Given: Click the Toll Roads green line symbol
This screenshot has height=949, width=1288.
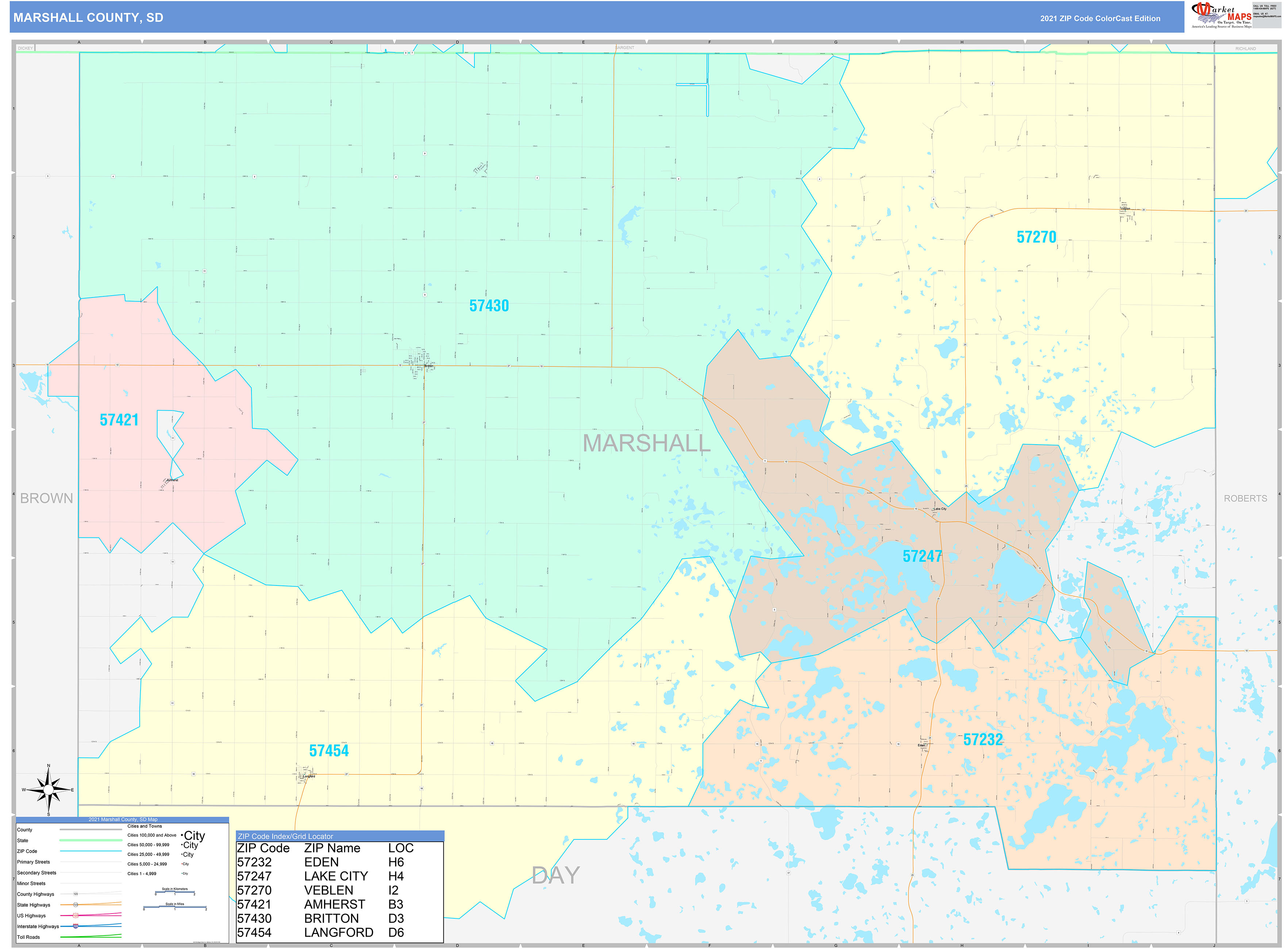Looking at the screenshot, I should click(x=90, y=937).
